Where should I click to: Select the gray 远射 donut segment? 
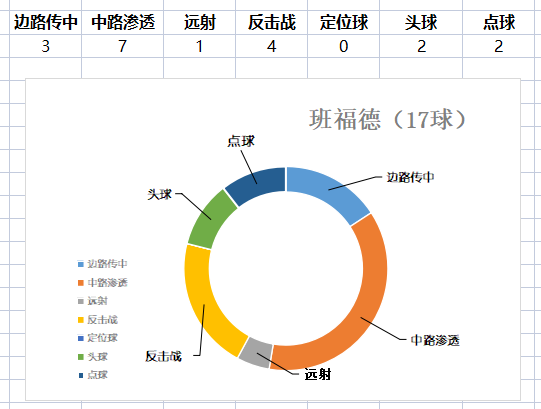pyautogui.click(x=257, y=353)
